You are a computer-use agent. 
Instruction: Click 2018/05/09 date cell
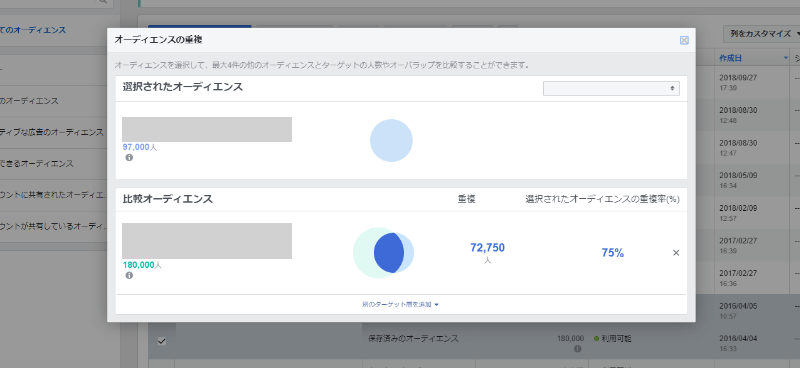tap(737, 180)
